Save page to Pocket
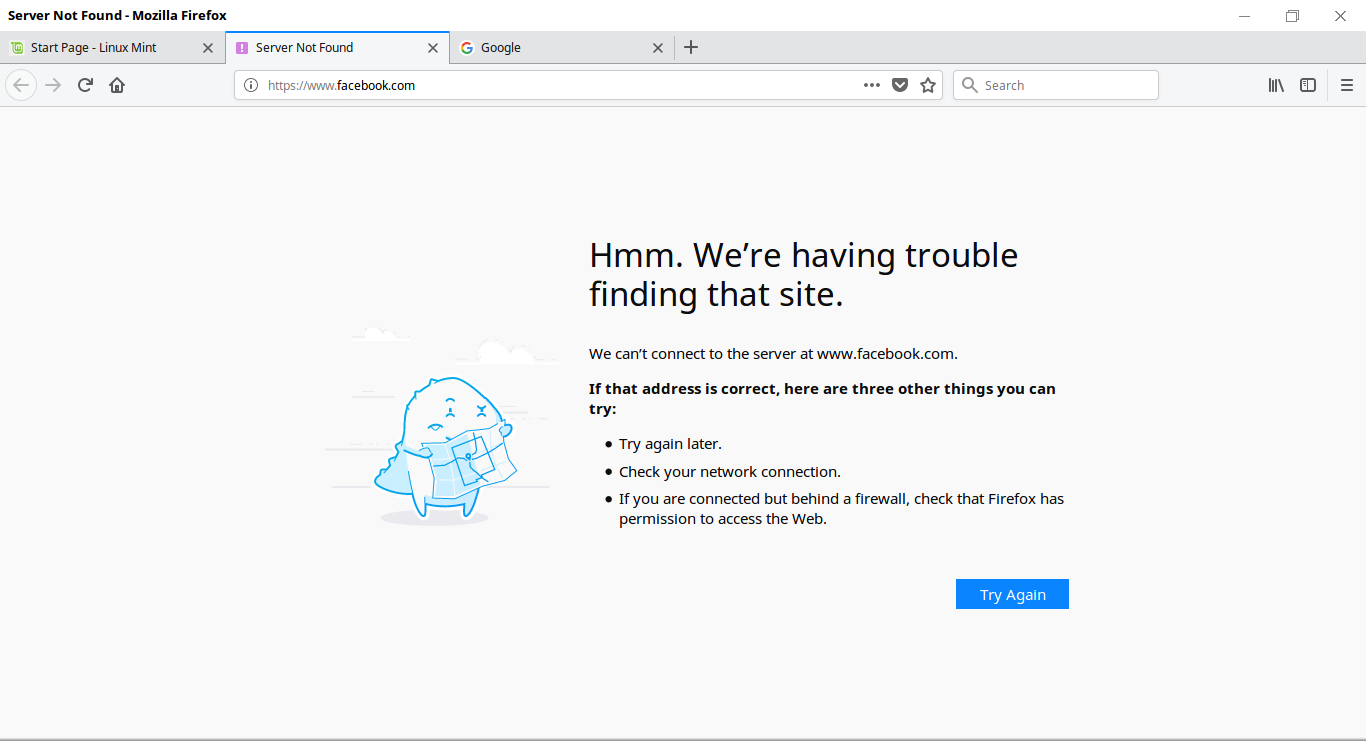The image size is (1366, 741). click(900, 85)
